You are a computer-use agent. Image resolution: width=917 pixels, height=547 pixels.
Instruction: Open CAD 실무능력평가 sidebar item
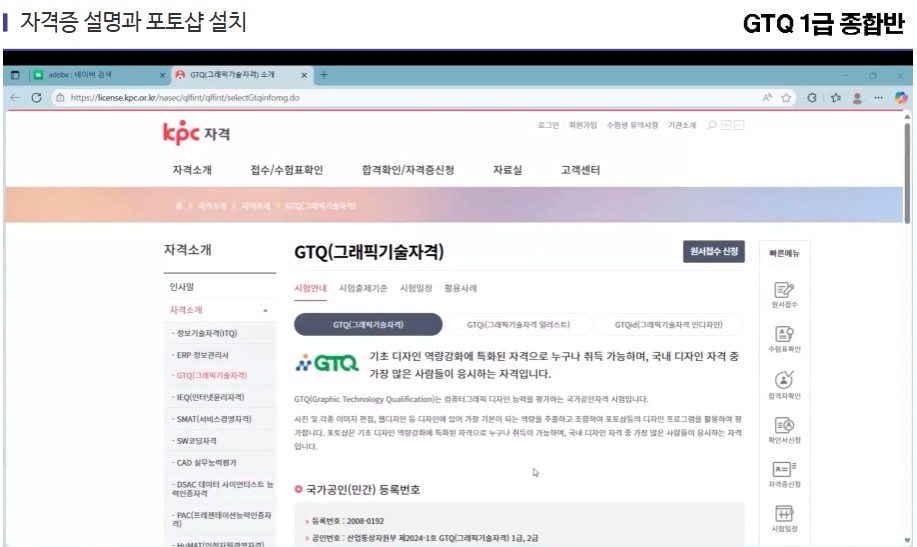pyautogui.click(x=219, y=462)
